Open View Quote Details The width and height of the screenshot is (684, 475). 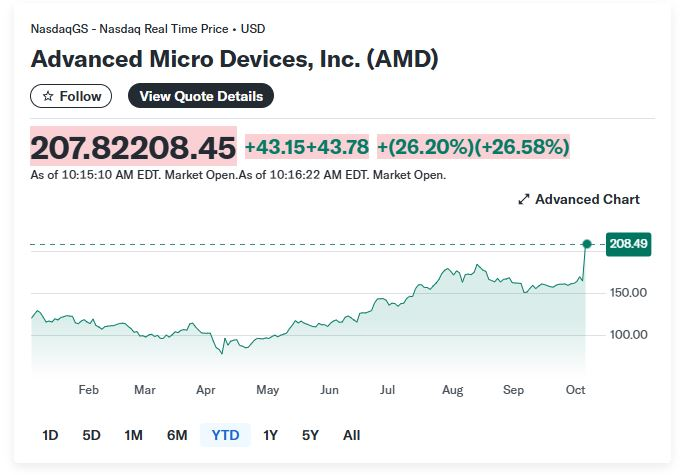click(x=201, y=97)
